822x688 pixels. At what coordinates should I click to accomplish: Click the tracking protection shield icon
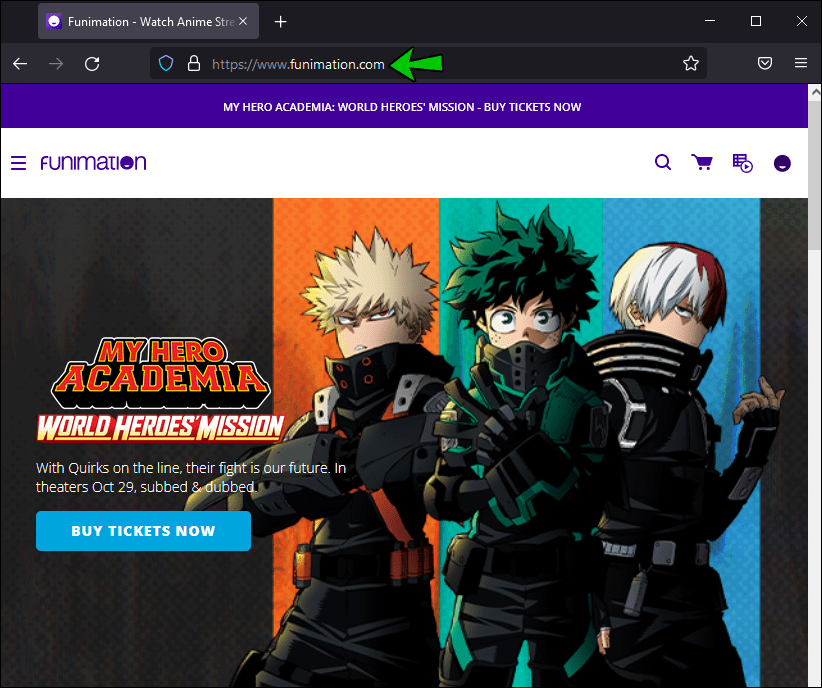coord(165,63)
